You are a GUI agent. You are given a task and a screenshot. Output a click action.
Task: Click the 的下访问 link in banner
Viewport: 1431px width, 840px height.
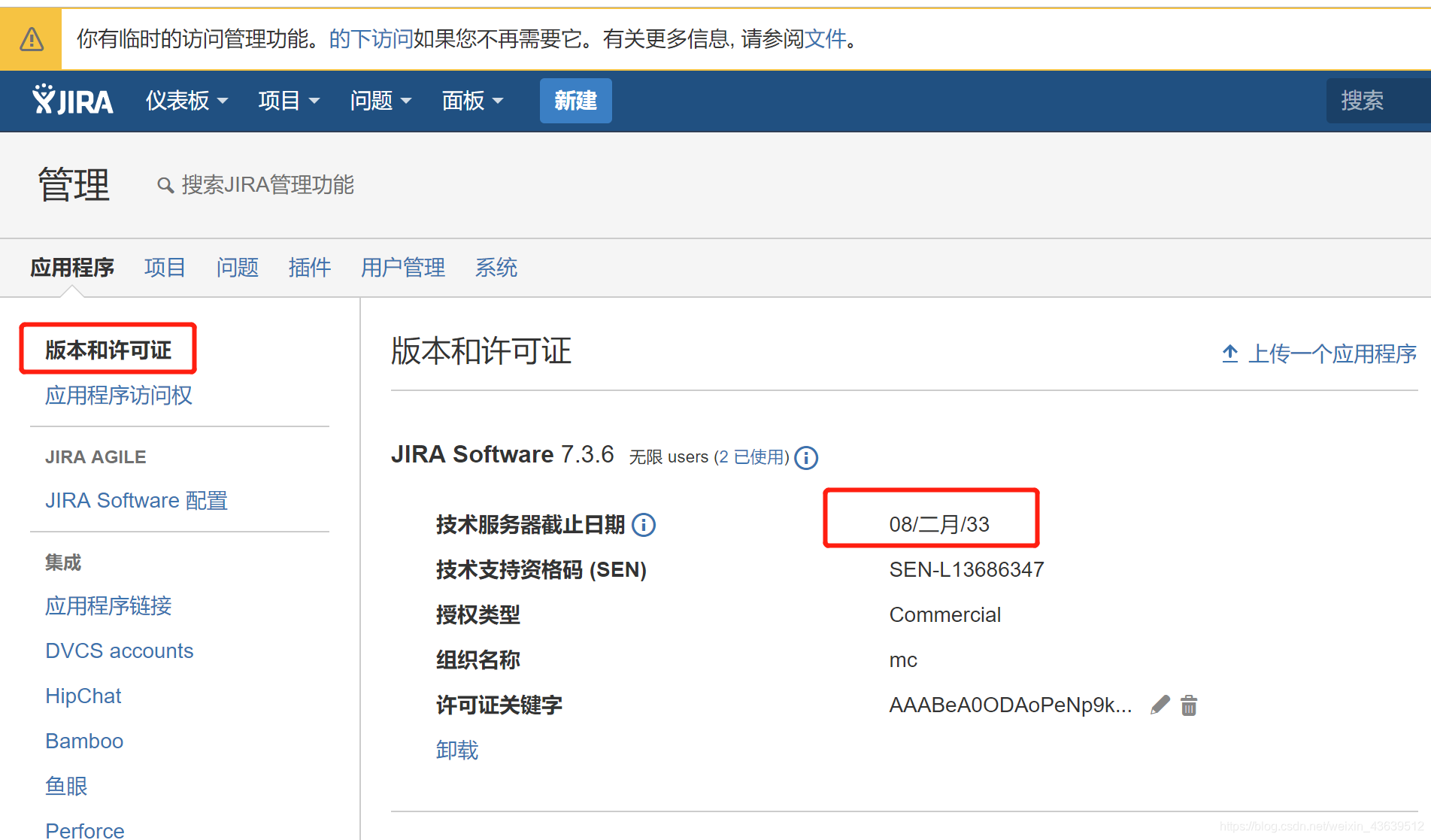pos(371,39)
